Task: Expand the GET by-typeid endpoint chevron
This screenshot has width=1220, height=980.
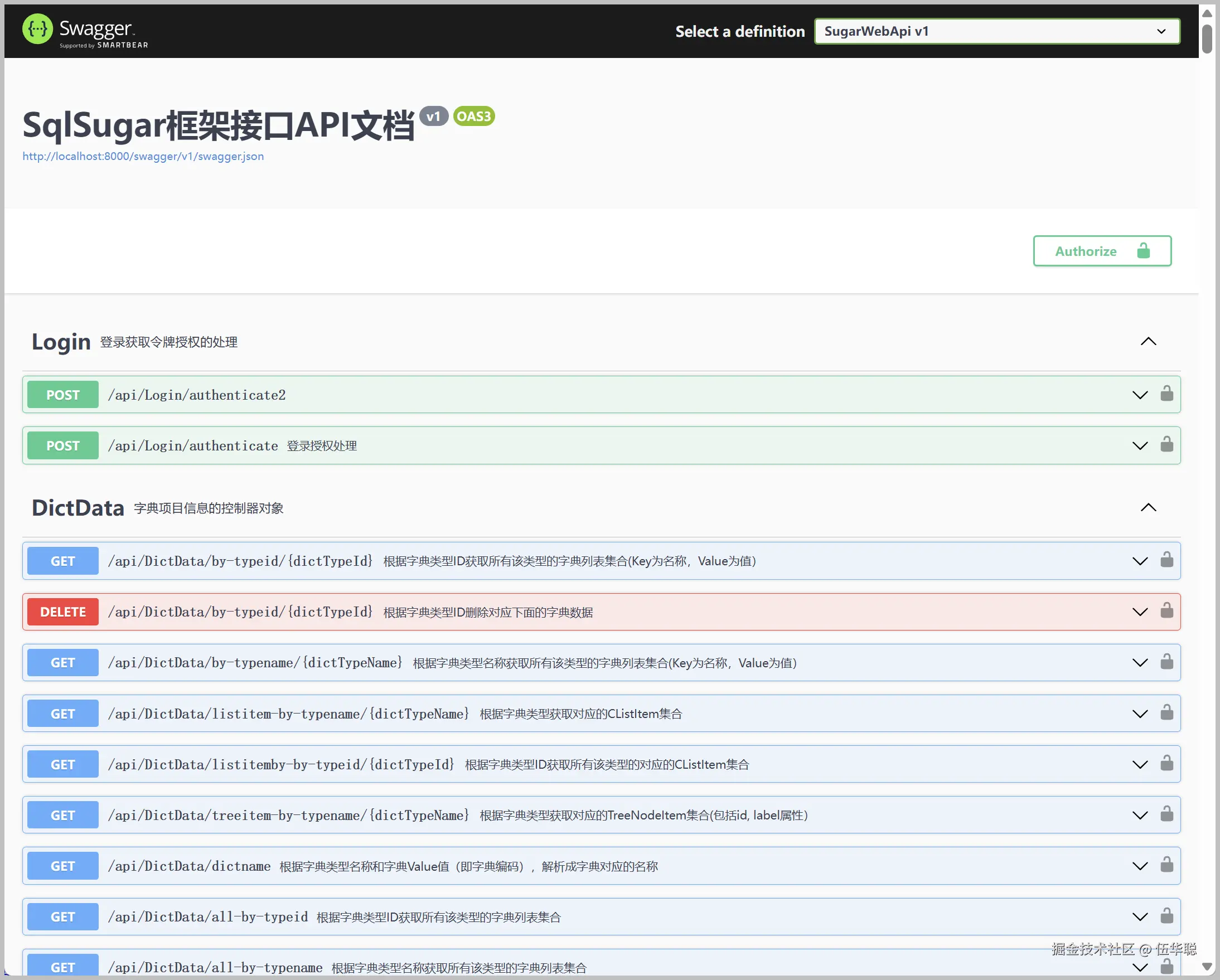Action: point(1140,561)
